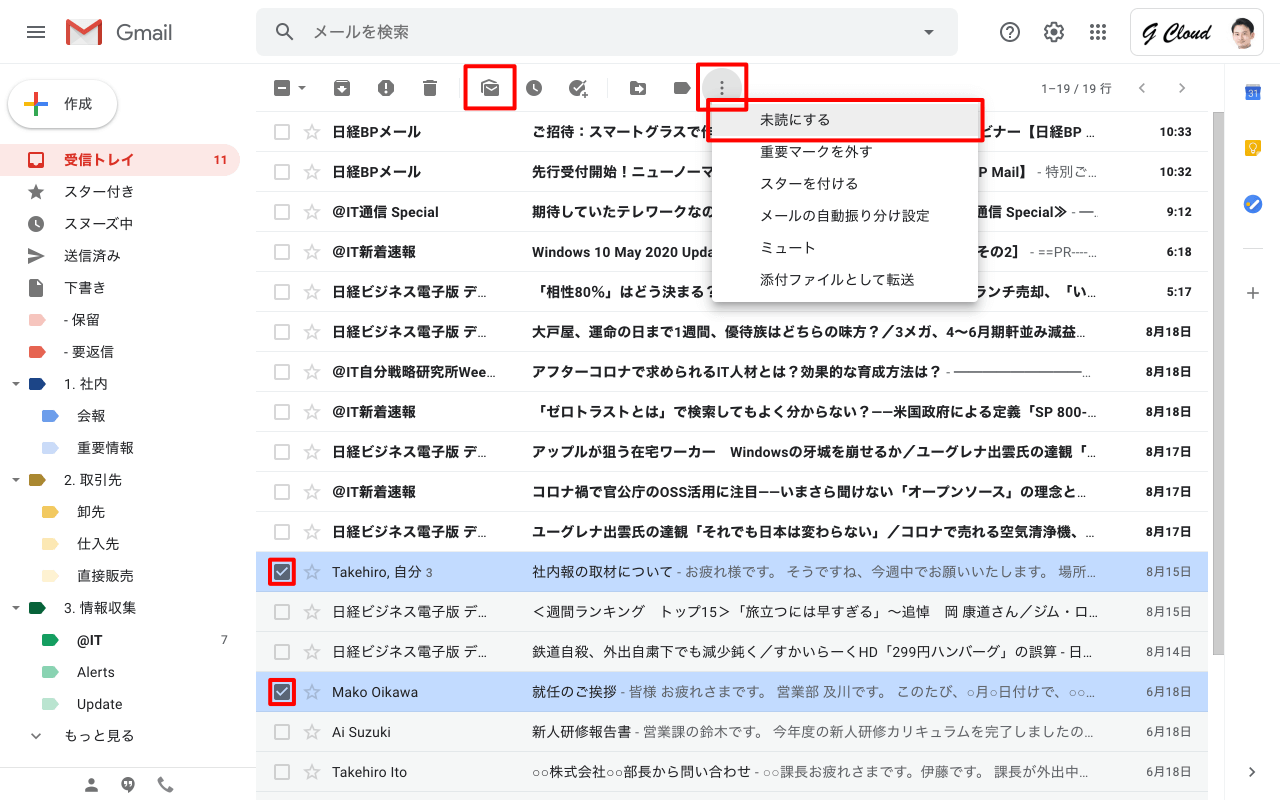Viewport: 1280px width, 800px height.
Task: Go to the newer messages page arrow
Action: 1142,88
